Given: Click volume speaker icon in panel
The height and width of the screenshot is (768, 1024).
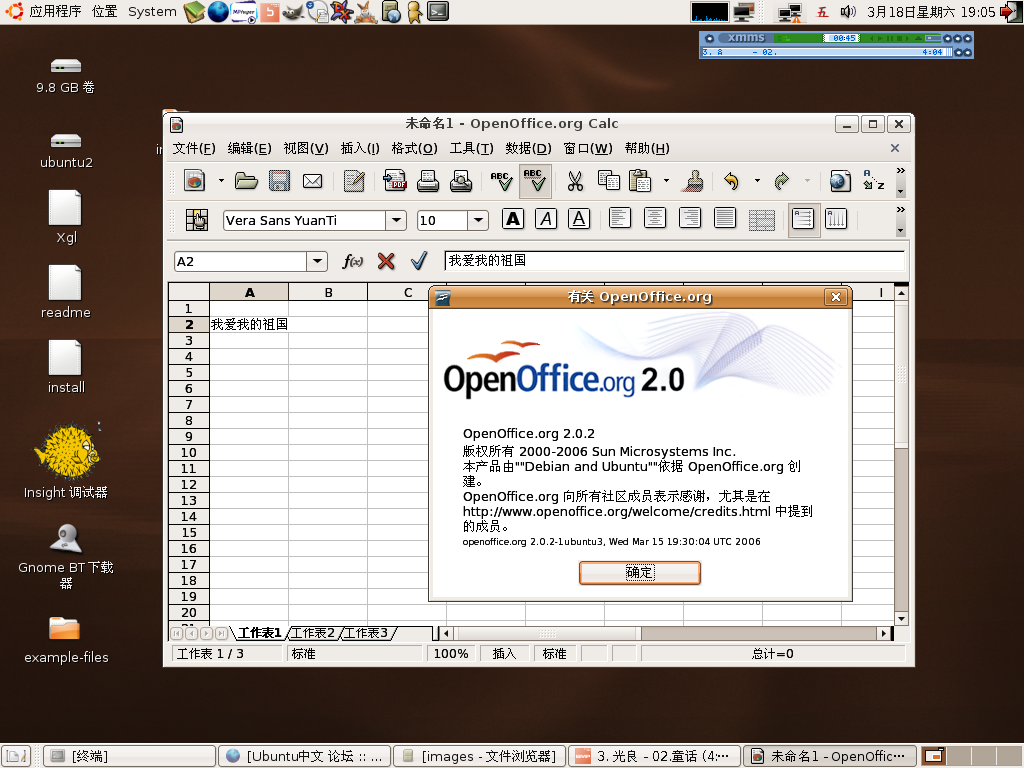Looking at the screenshot, I should pyautogui.click(x=848, y=12).
